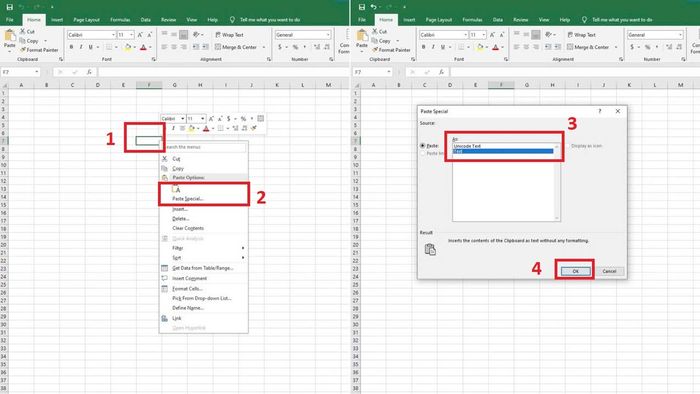The height and width of the screenshot is (394, 700).
Task: Select Unicode Text in the As list
Action: coord(503,146)
